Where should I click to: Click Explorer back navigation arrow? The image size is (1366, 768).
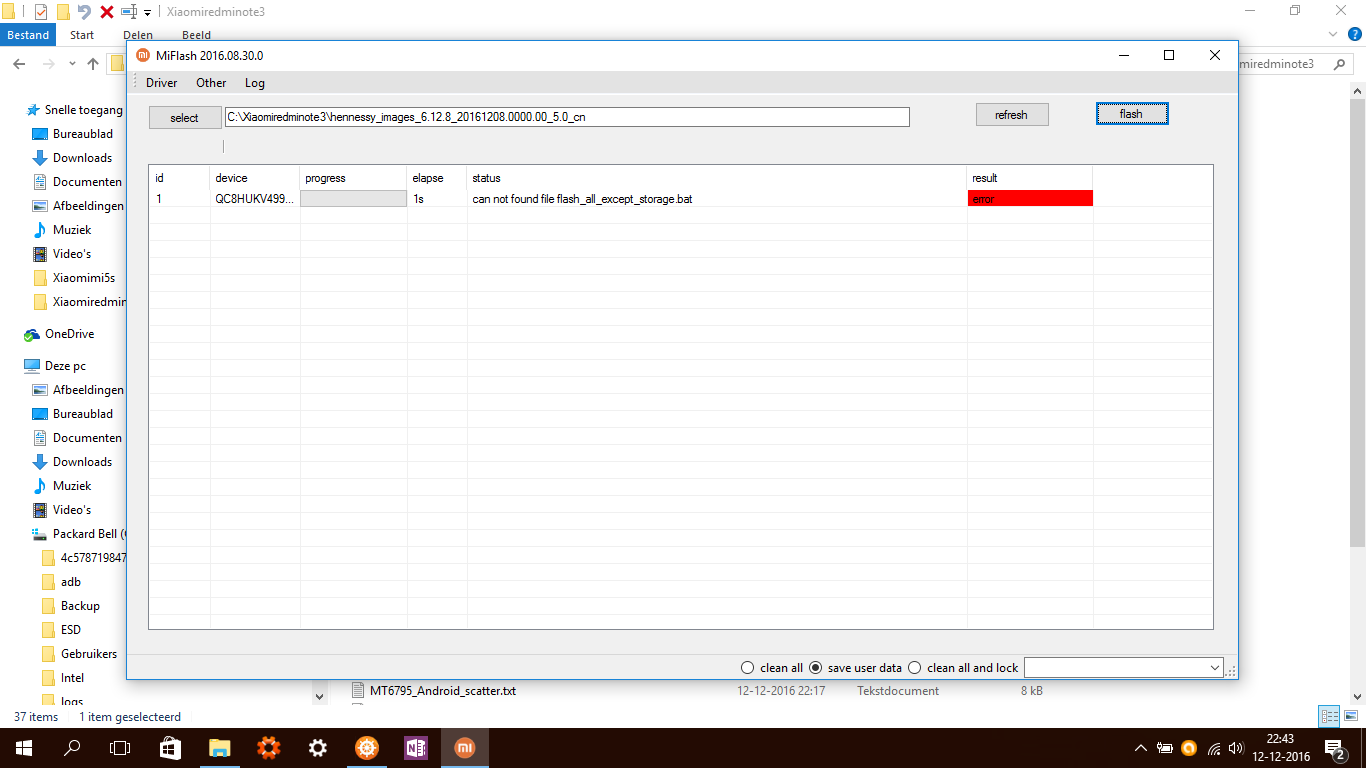pyautogui.click(x=19, y=64)
